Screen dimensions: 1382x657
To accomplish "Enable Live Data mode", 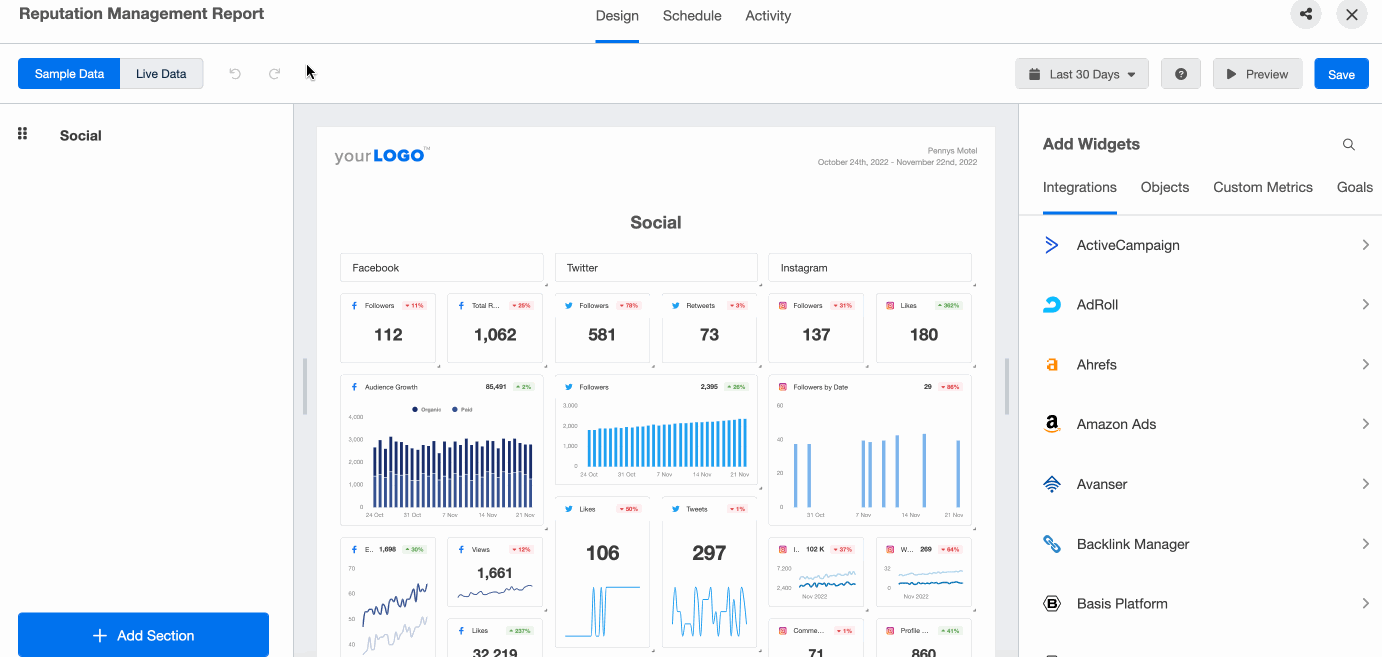I will click(x=161, y=73).
